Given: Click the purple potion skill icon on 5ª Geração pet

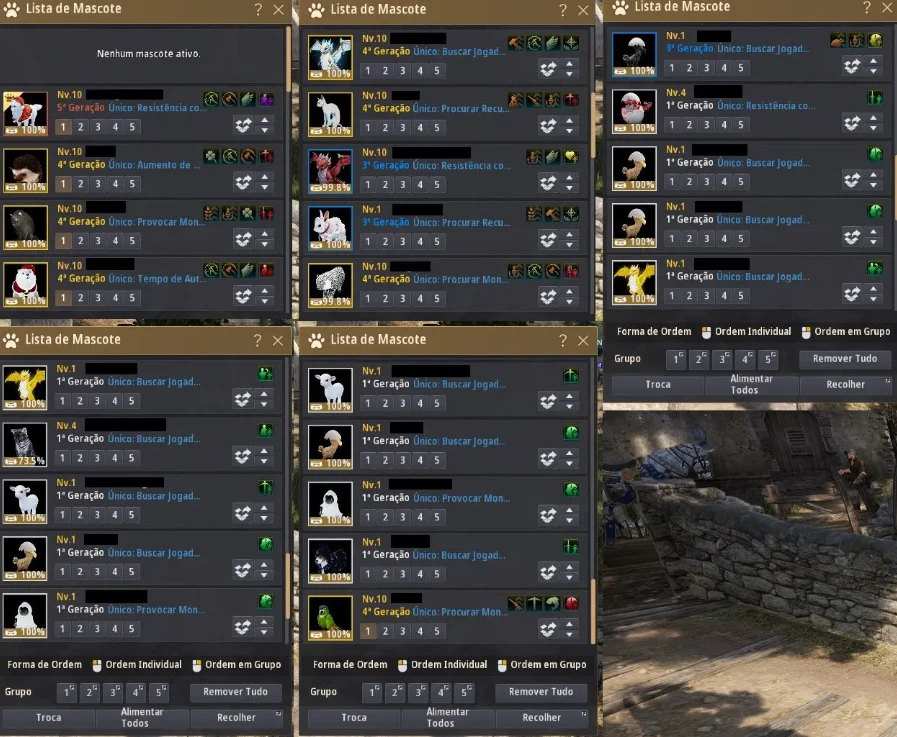Looking at the screenshot, I should click(267, 100).
